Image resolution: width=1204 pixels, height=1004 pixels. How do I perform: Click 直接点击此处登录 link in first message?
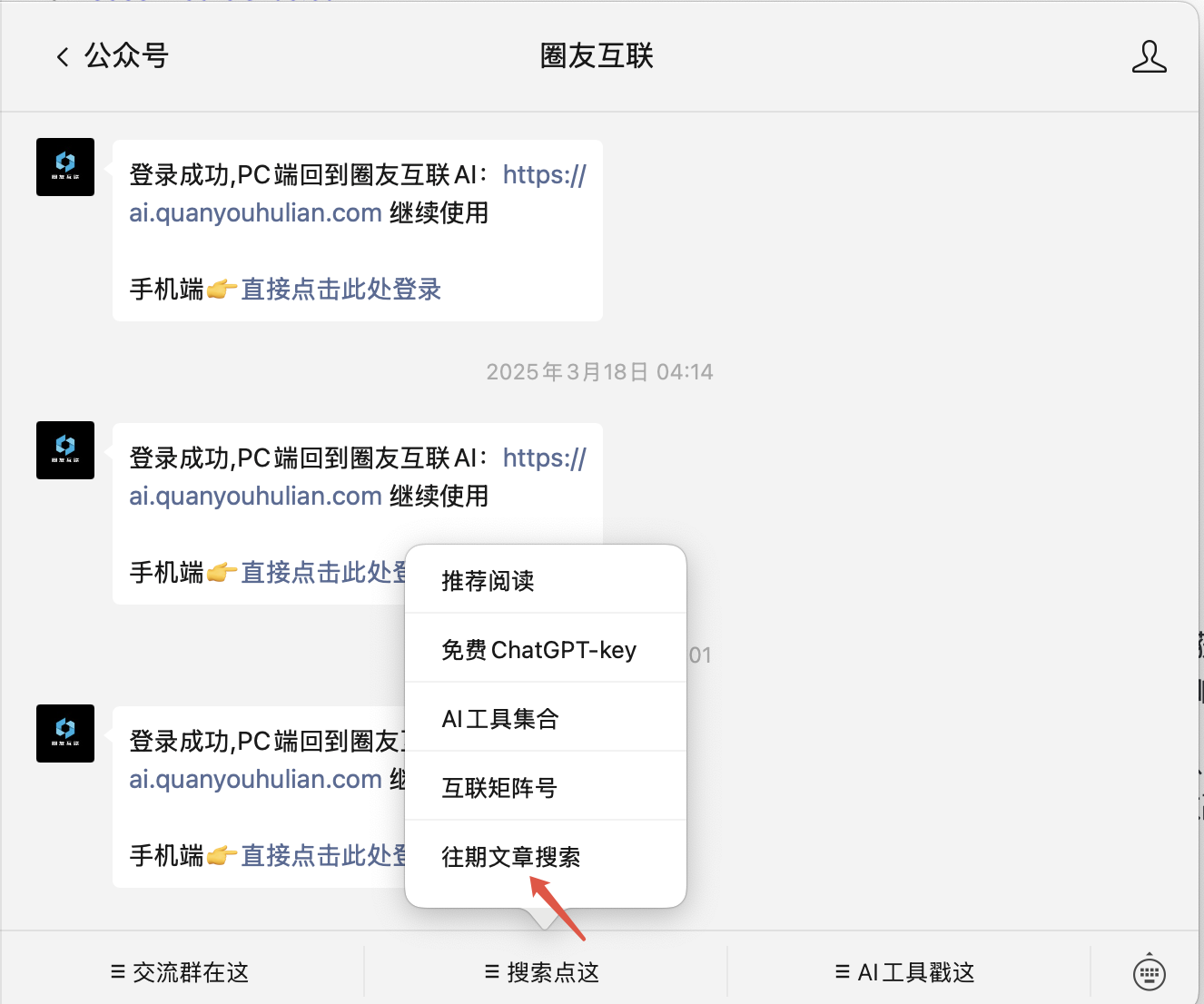pyautogui.click(x=340, y=289)
